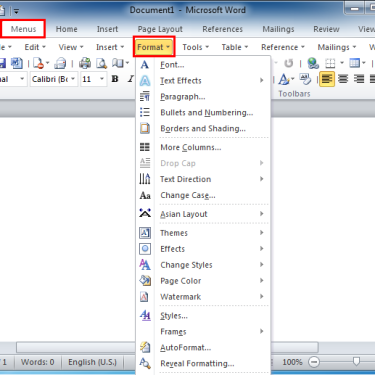The image size is (375, 375).
Task: Click the Save As icon in toolbar
Action: (17, 63)
